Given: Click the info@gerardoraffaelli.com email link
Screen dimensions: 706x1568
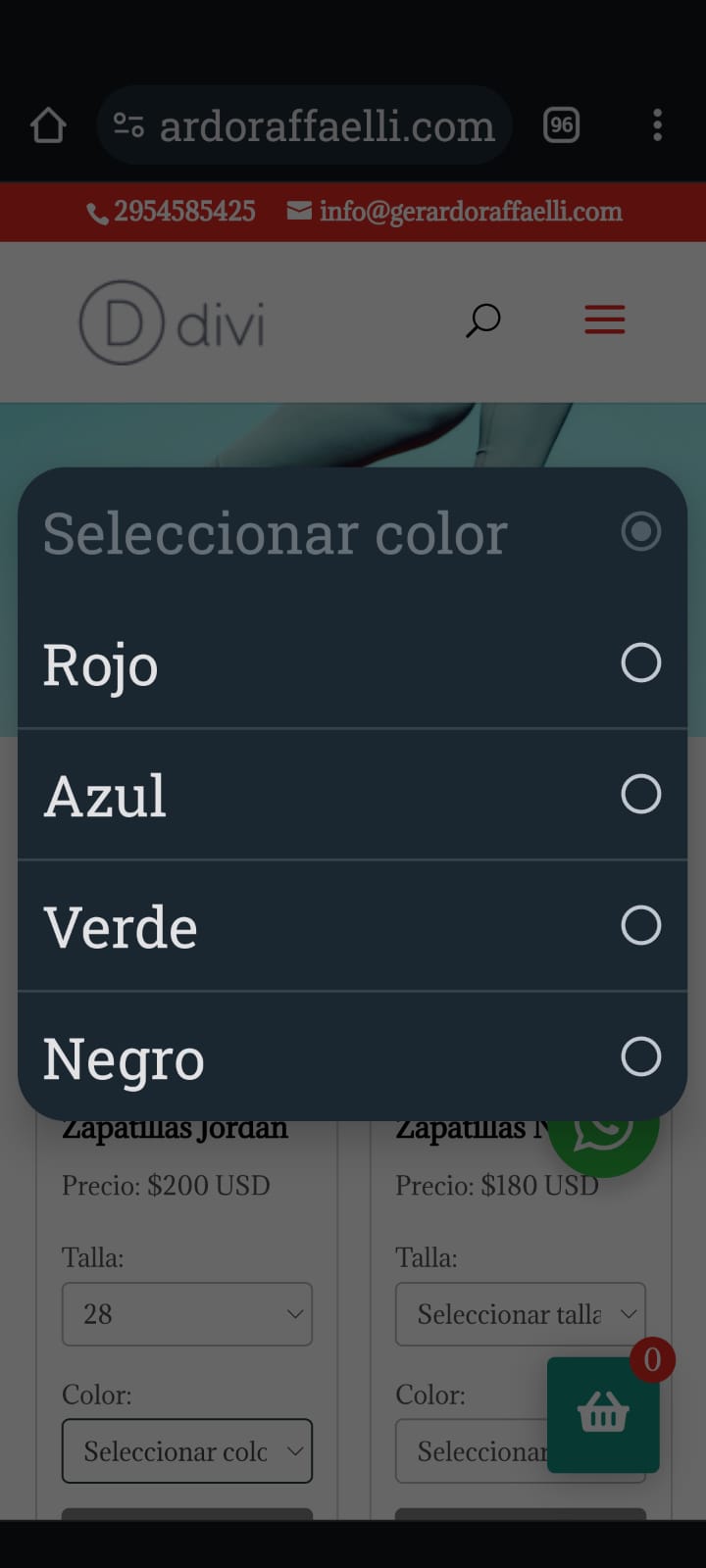Looking at the screenshot, I should (455, 211).
